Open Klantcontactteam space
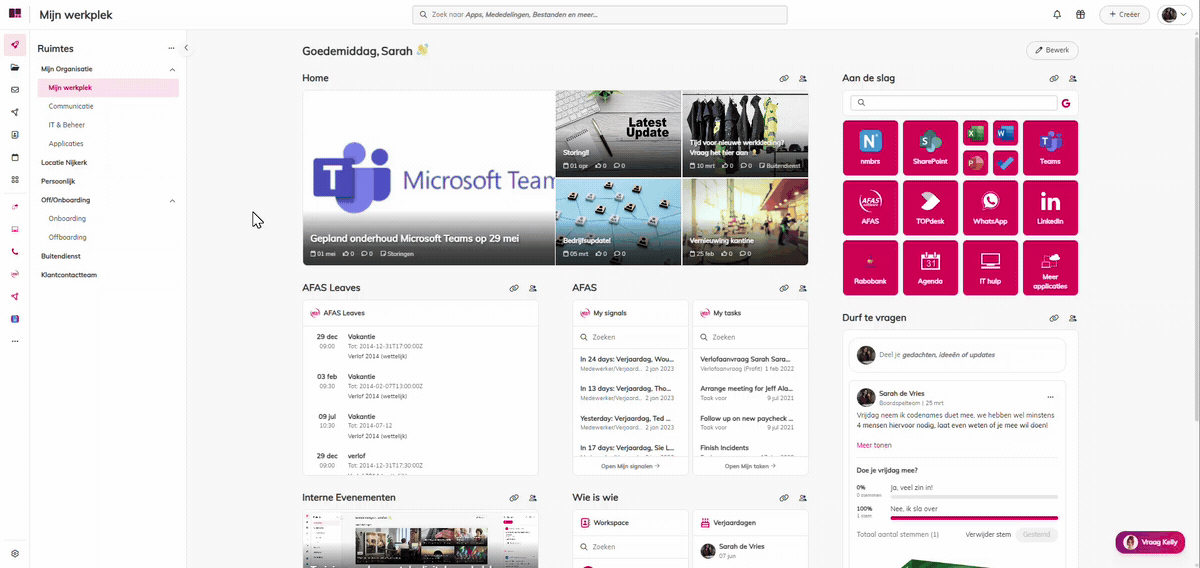The width and height of the screenshot is (1200, 568). 69,274
